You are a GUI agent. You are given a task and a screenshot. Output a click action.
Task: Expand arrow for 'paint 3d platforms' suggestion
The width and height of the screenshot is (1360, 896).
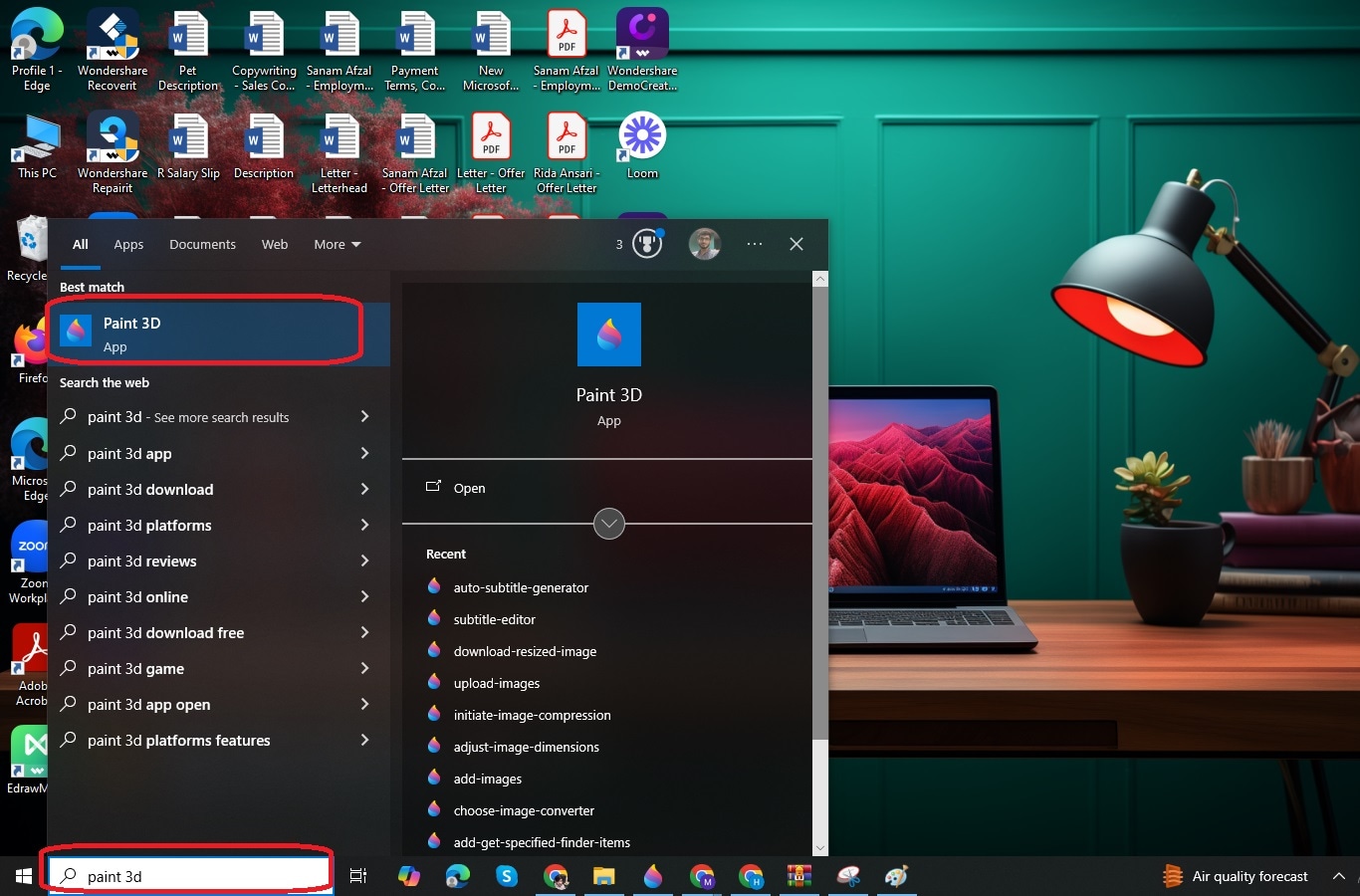click(364, 525)
